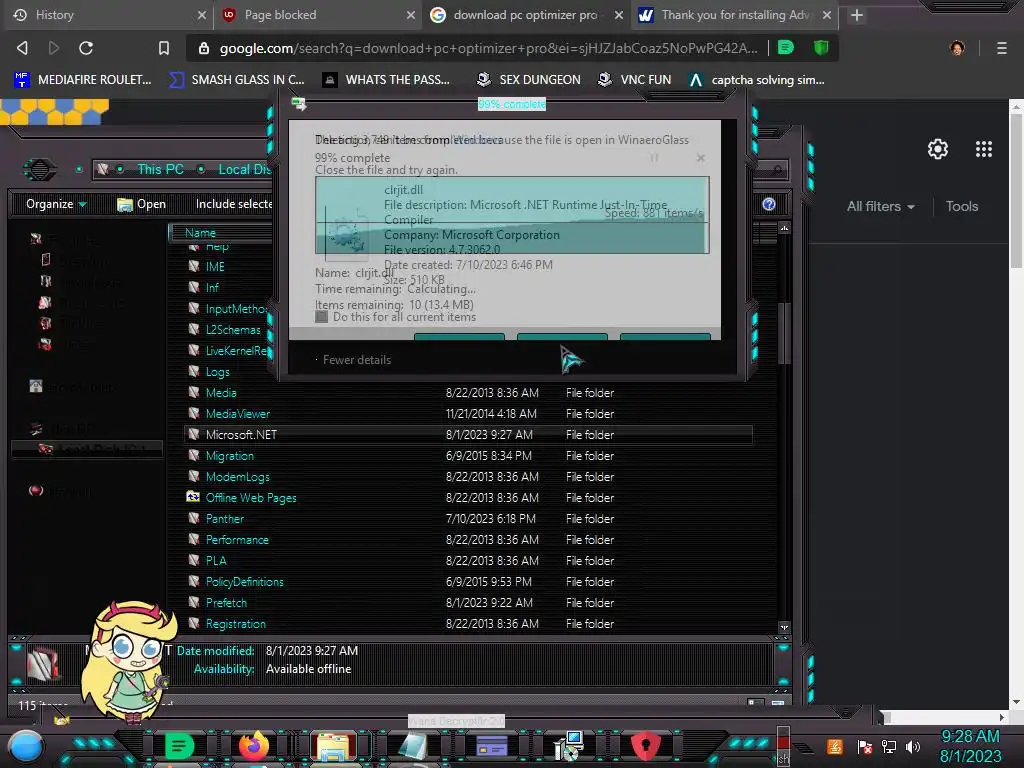Select the MediaViewer folder
This screenshot has height=768, width=1024.
coord(238,413)
